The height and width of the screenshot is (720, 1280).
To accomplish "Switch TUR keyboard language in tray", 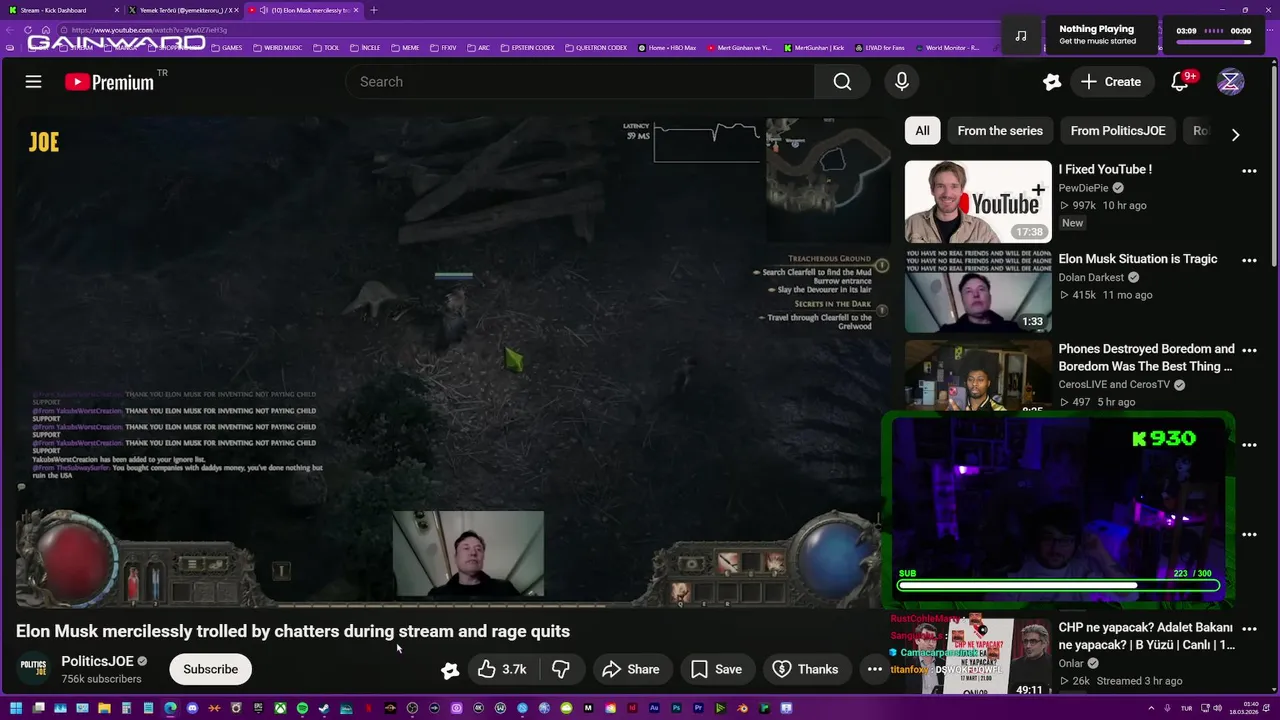I will (1186, 709).
